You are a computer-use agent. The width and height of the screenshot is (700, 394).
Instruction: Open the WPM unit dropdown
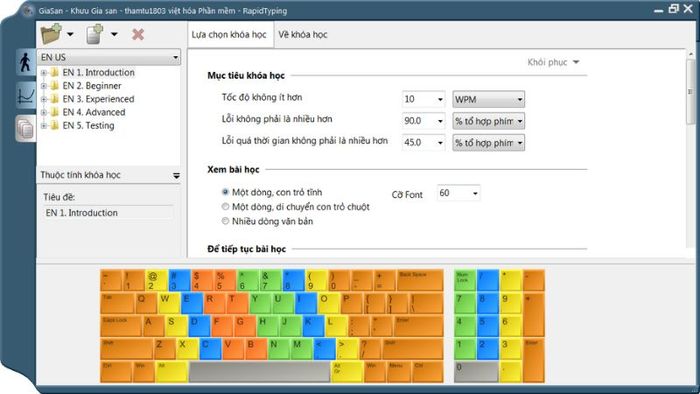pyautogui.click(x=488, y=99)
